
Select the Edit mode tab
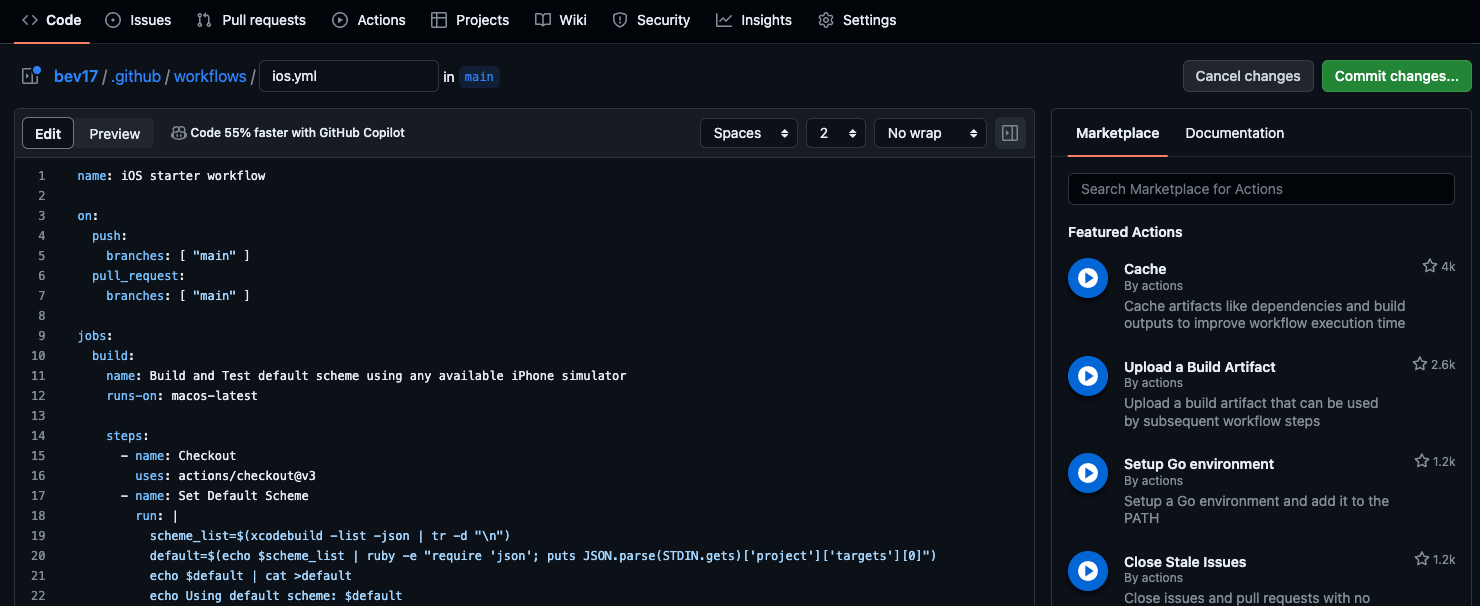click(x=48, y=133)
